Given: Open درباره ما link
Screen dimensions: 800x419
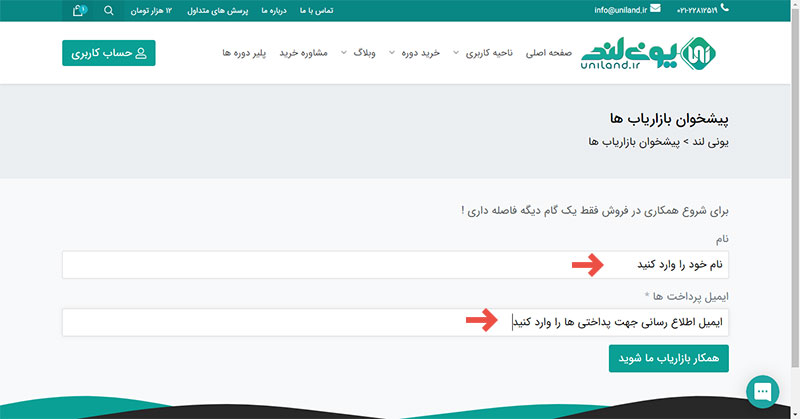Looking at the screenshot, I should pos(274,11).
